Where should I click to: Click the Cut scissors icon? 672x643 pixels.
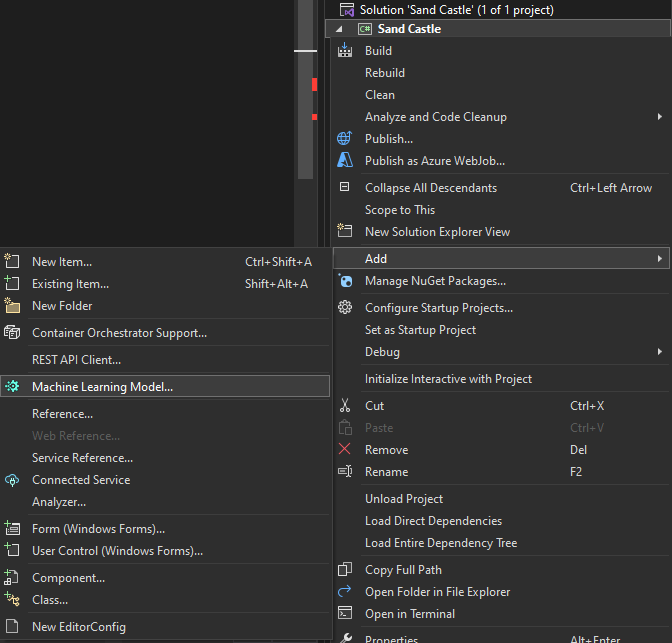pos(345,405)
